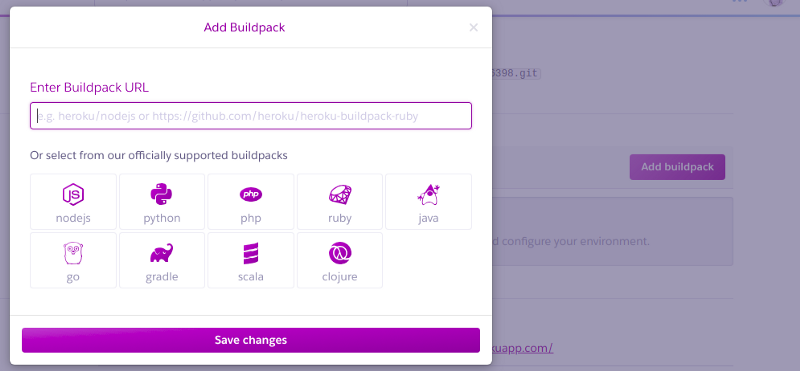Click the nodejs label text
Image resolution: width=800 pixels, height=371 pixels.
[73, 218]
